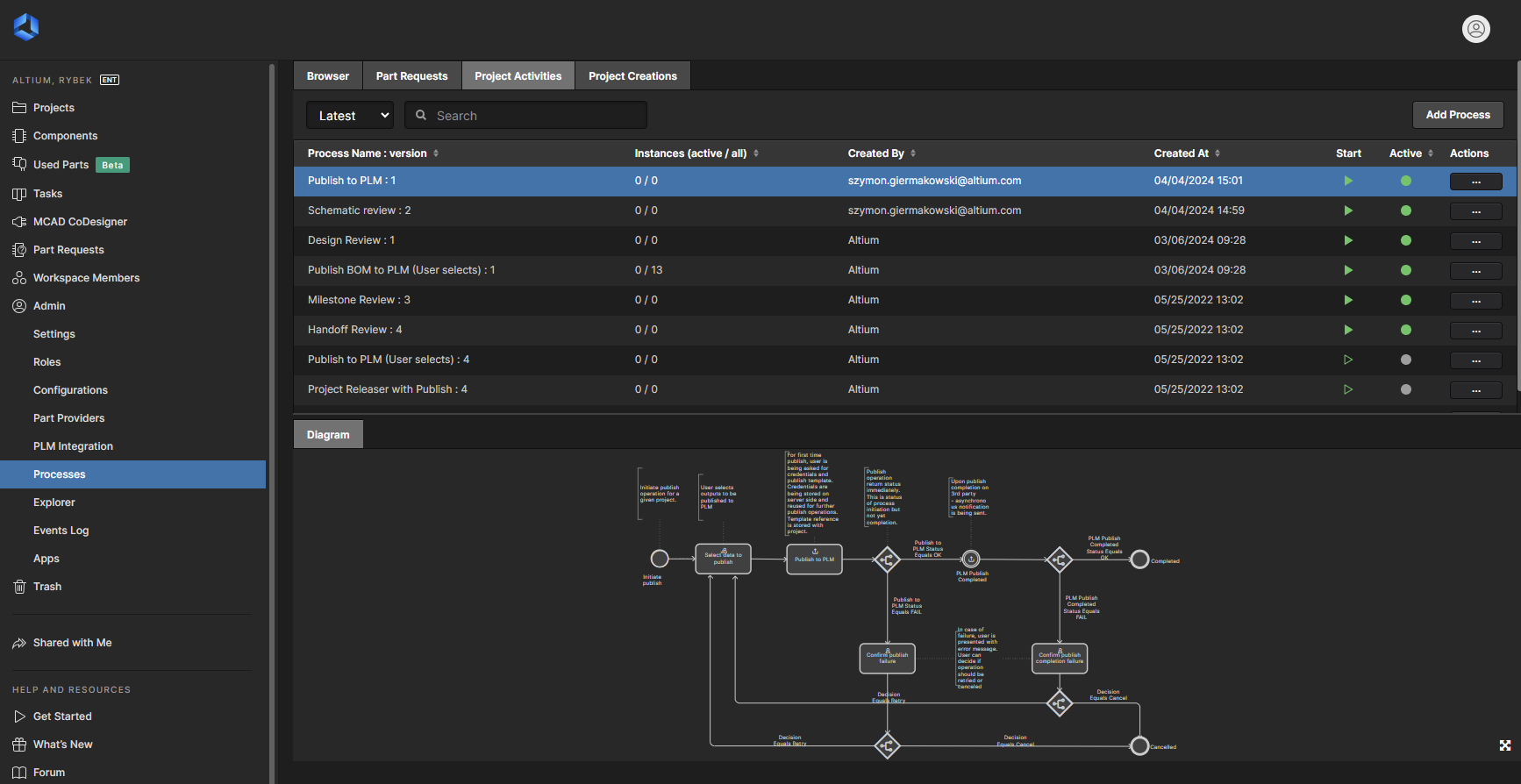
Task: Select the Diagram tab
Action: tap(328, 435)
